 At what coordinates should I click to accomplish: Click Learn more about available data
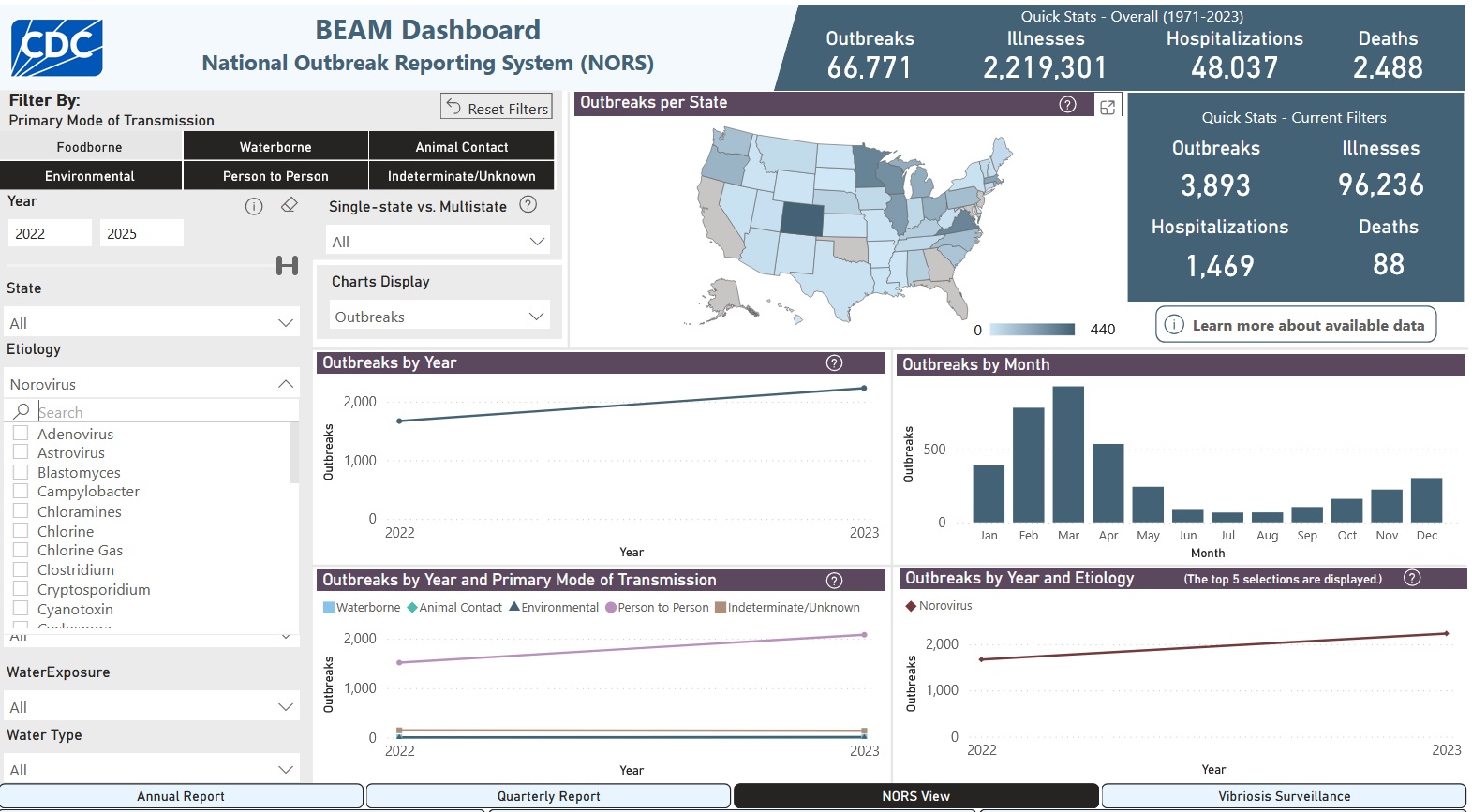[1296, 325]
